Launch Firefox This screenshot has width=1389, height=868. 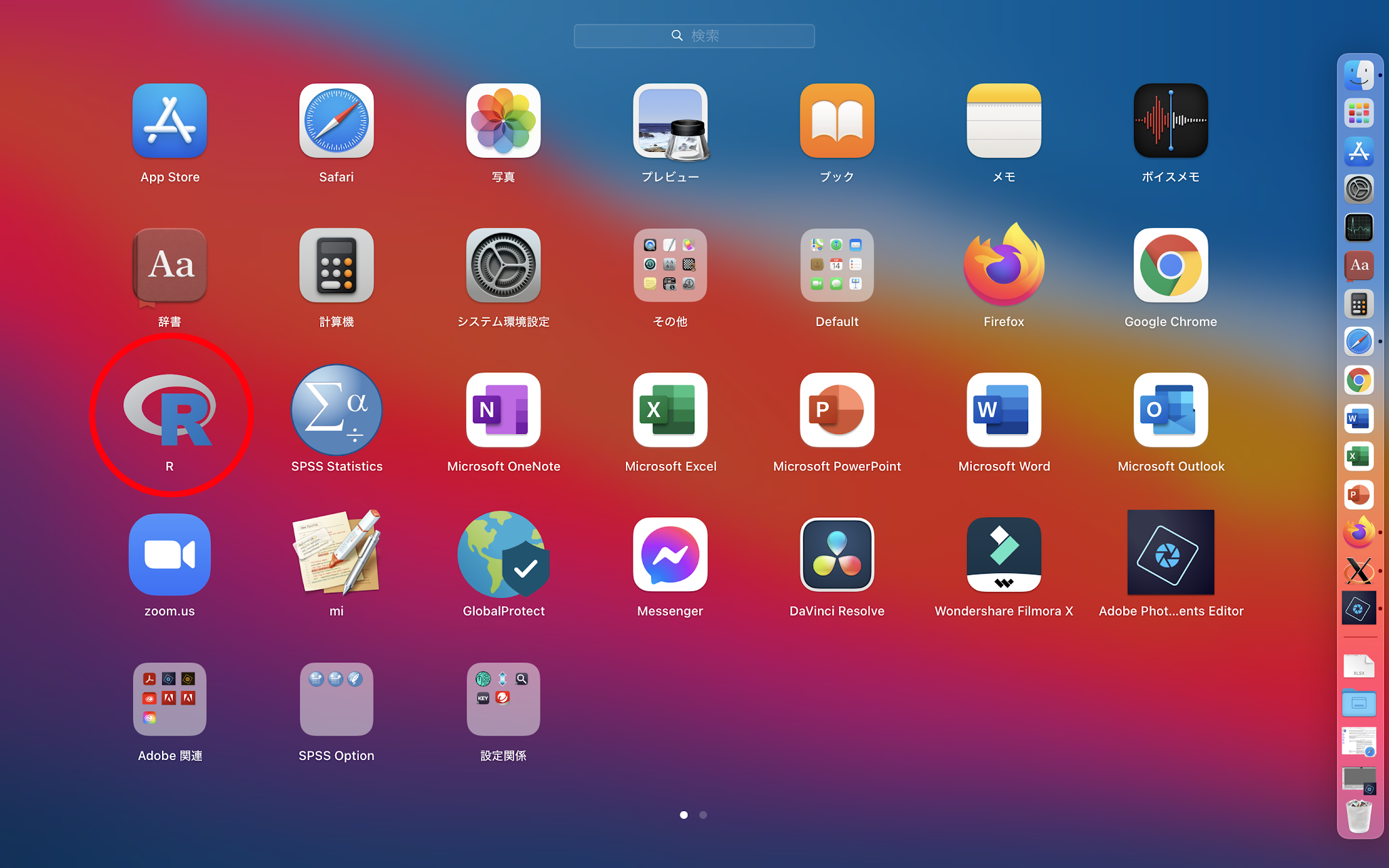point(1003,265)
